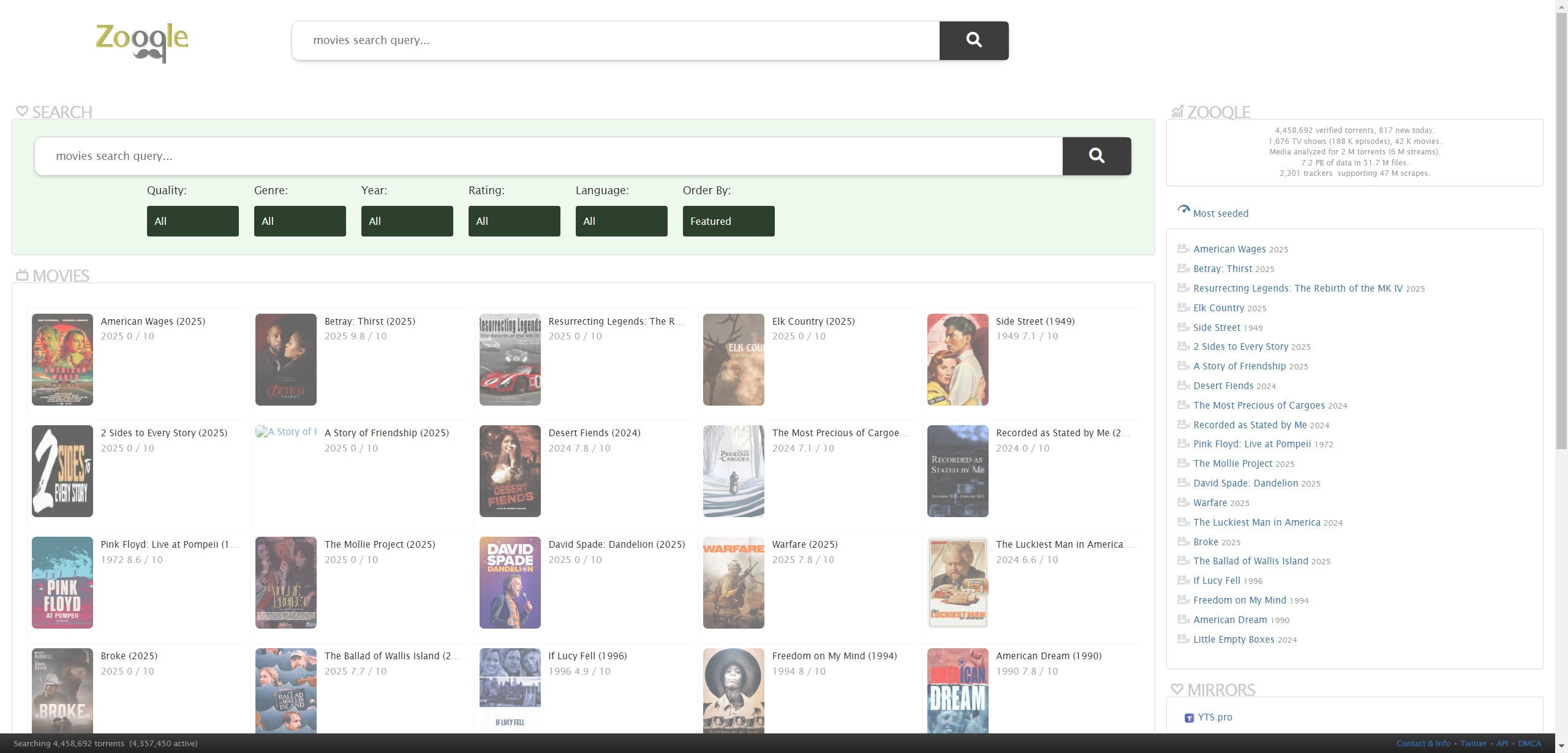This screenshot has height=753, width=1568.
Task: Click the heart icon beside SEARCH heading
Action: (22, 112)
